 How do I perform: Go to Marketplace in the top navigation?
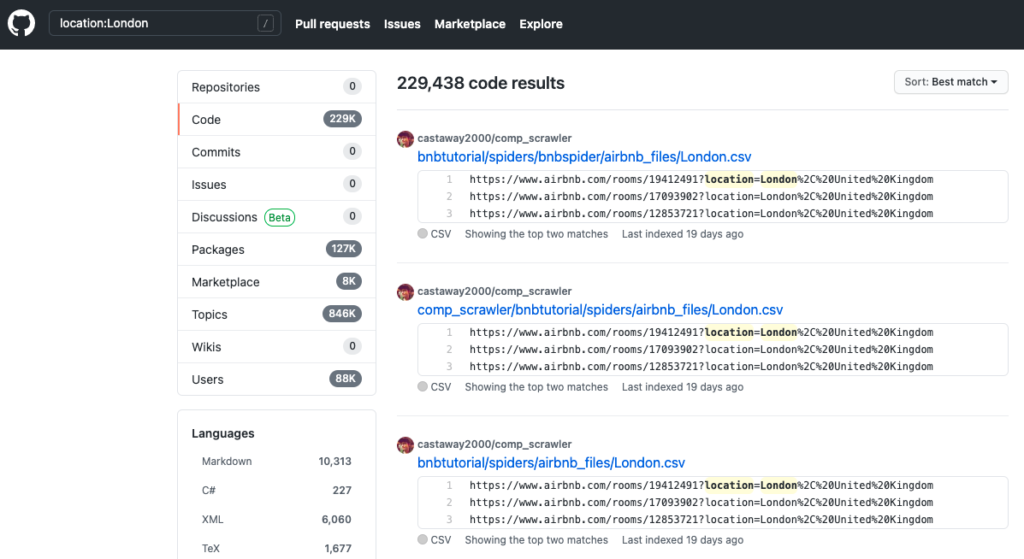click(x=469, y=24)
